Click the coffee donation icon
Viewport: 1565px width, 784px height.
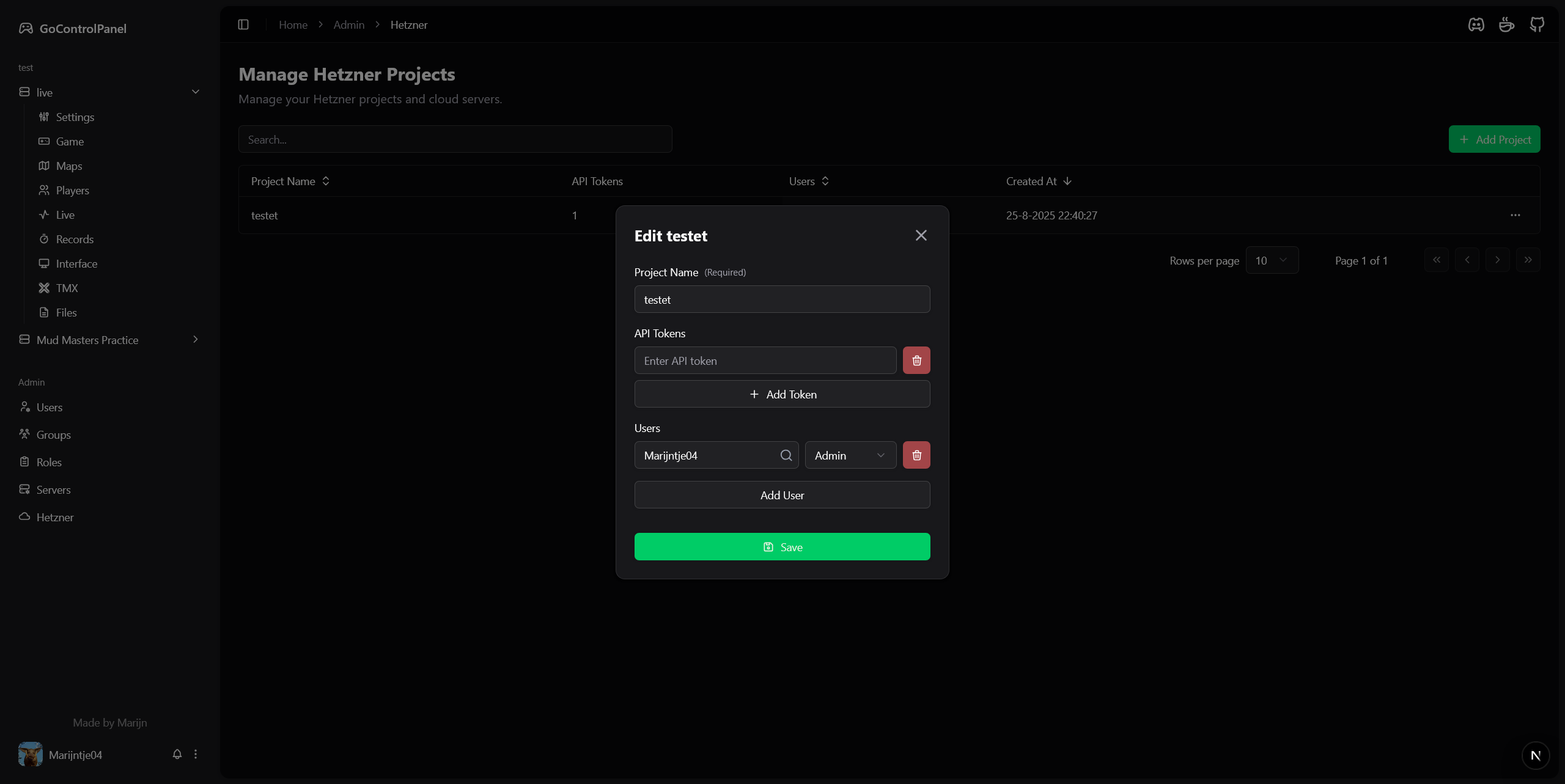tap(1506, 24)
